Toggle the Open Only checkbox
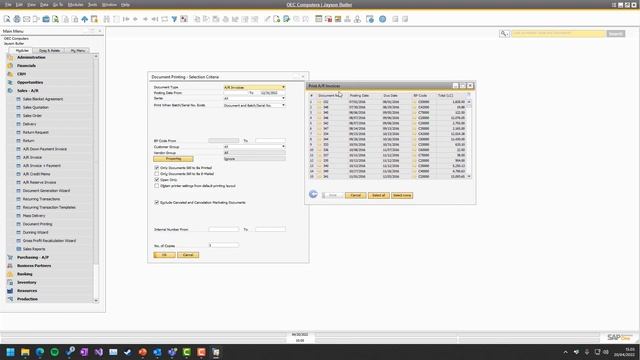 (x=156, y=180)
